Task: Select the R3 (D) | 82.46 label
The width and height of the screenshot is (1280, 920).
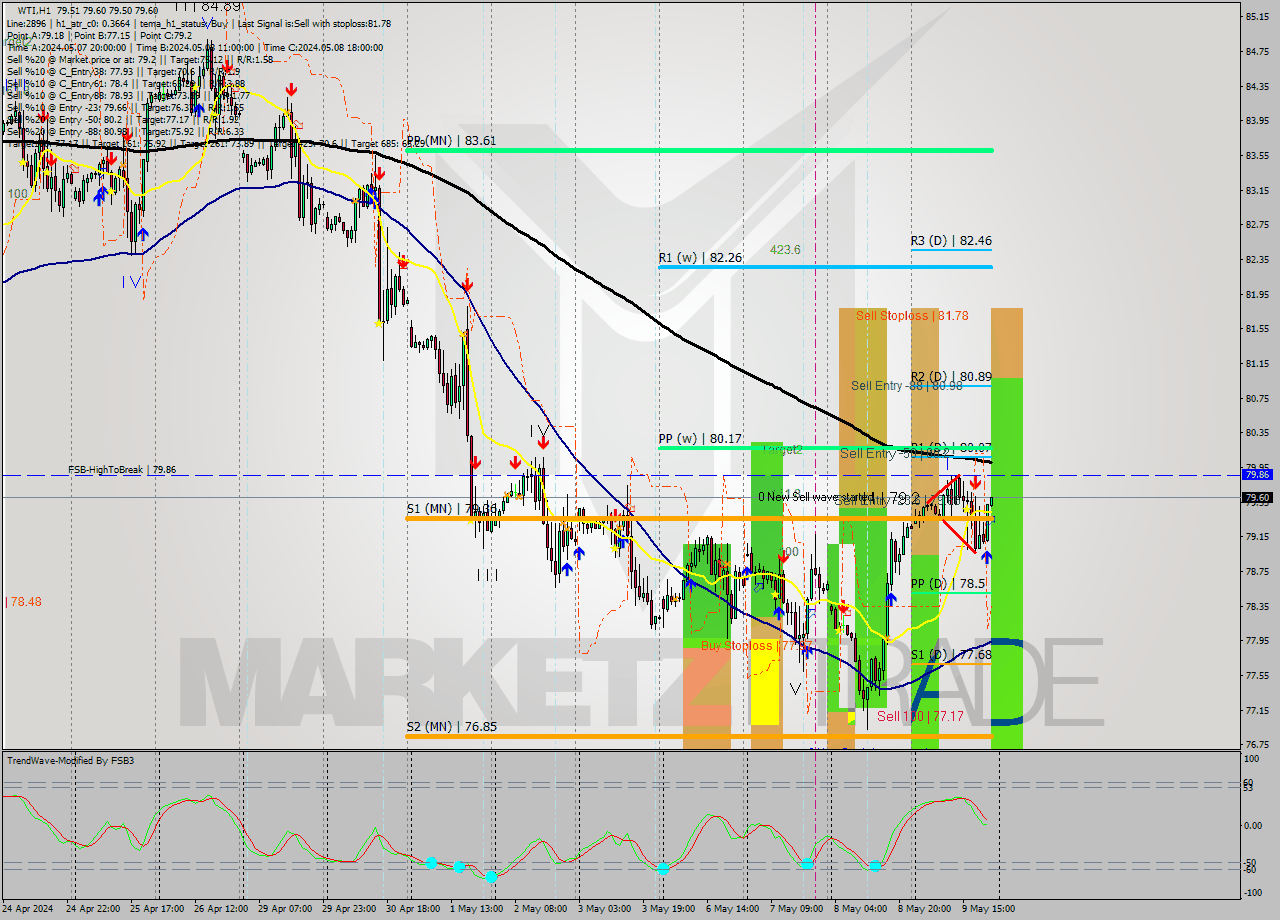Action: [x=951, y=241]
